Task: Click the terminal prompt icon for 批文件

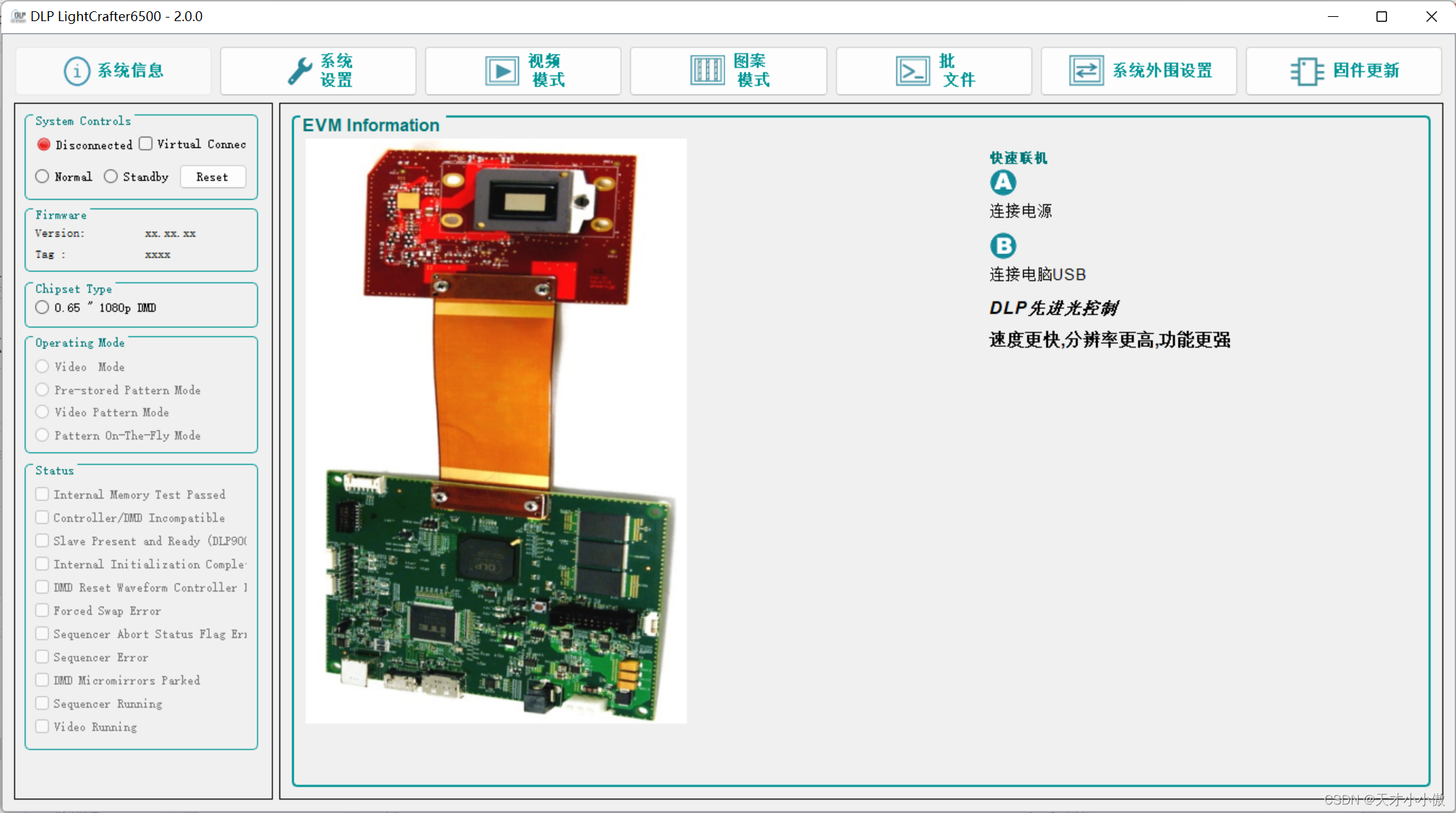Action: click(x=912, y=70)
